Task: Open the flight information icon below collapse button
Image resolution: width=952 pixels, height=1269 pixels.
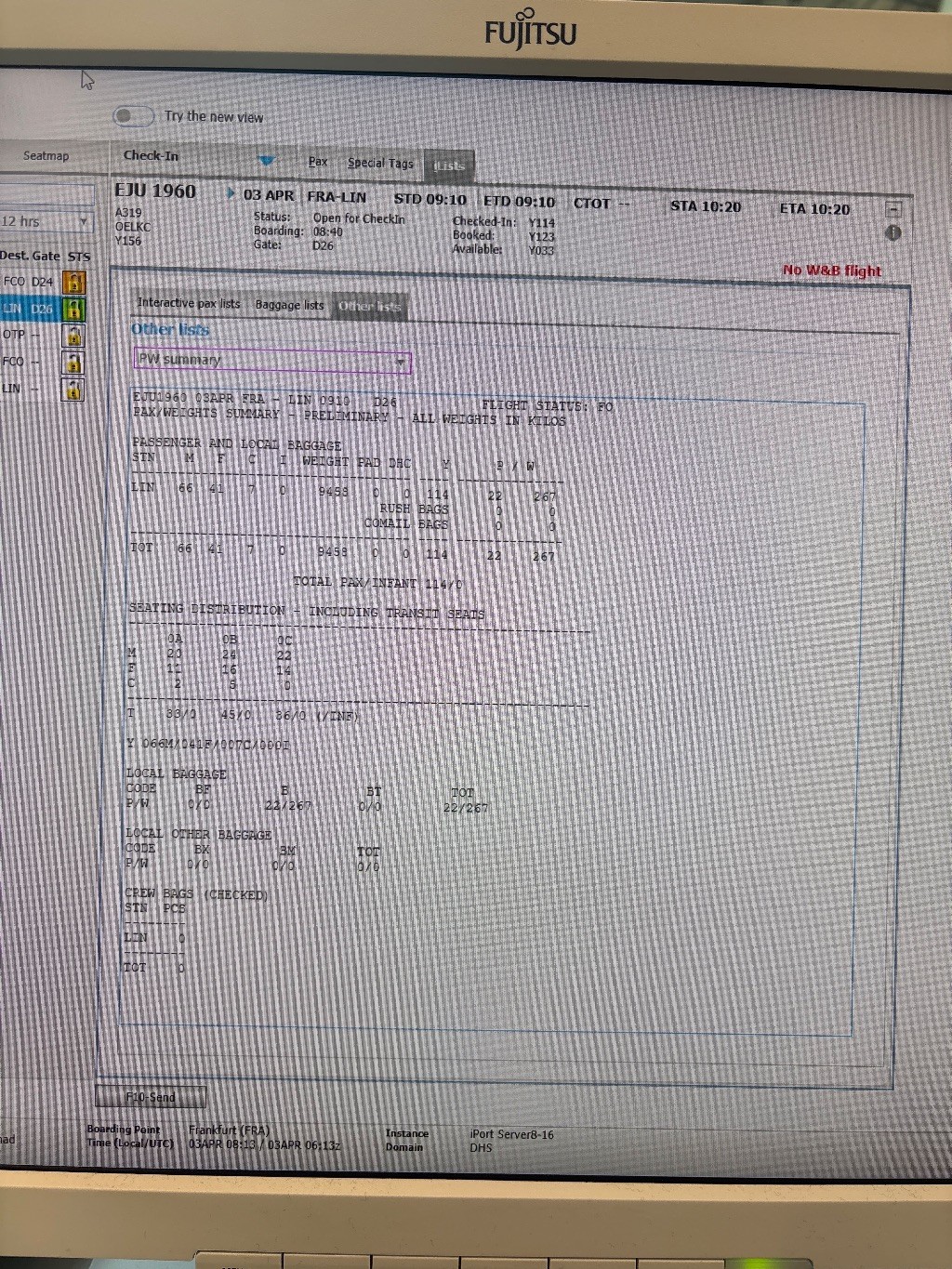Action: 892,233
